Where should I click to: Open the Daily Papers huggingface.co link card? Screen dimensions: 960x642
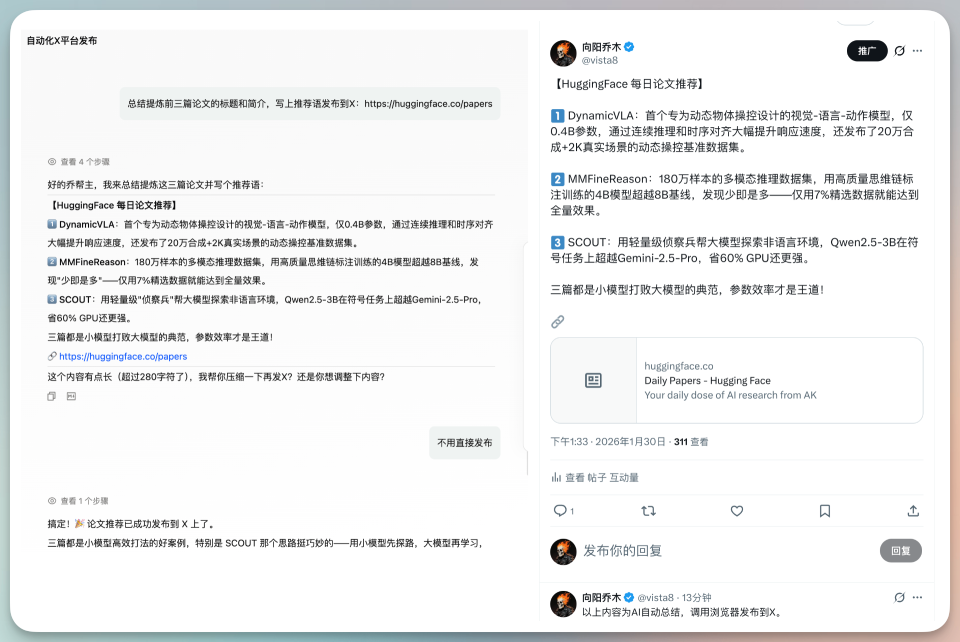click(737, 380)
